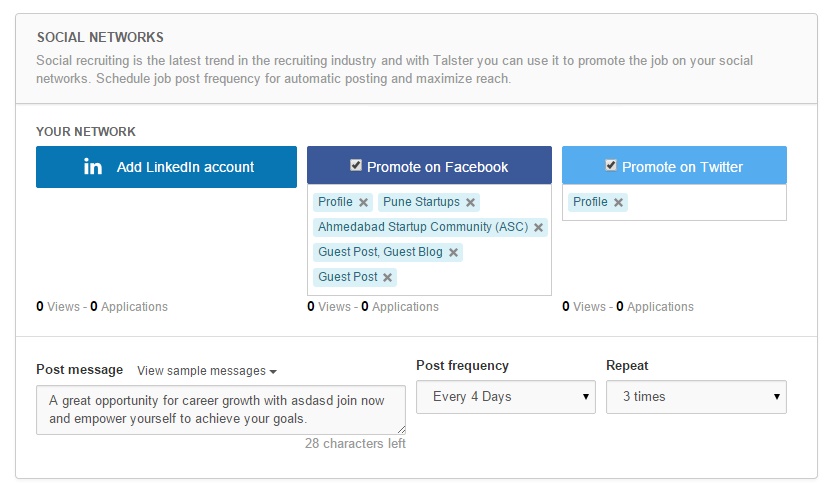Click the LinkedIn logo icon
Image resolution: width=836 pixels, height=499 pixels.
click(93, 167)
